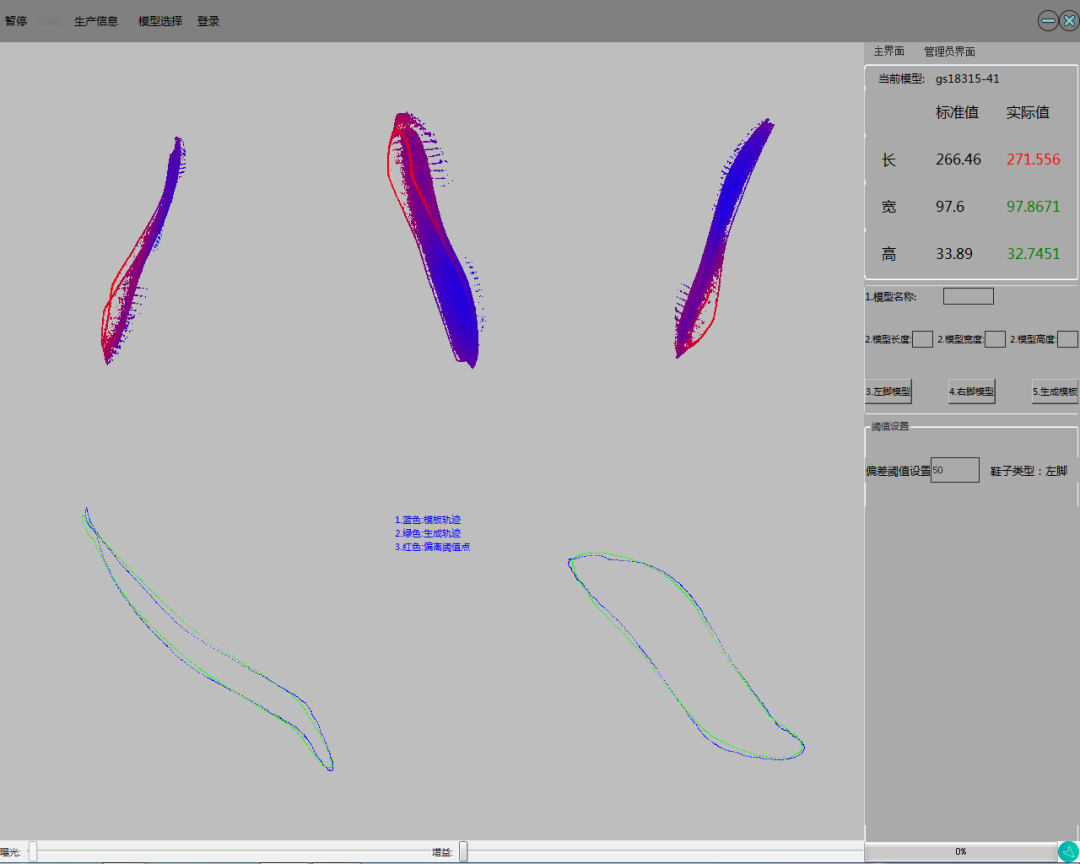This screenshot has height=864, width=1080.
Task: Click the 增益 gain slider handle
Action: coord(464,852)
